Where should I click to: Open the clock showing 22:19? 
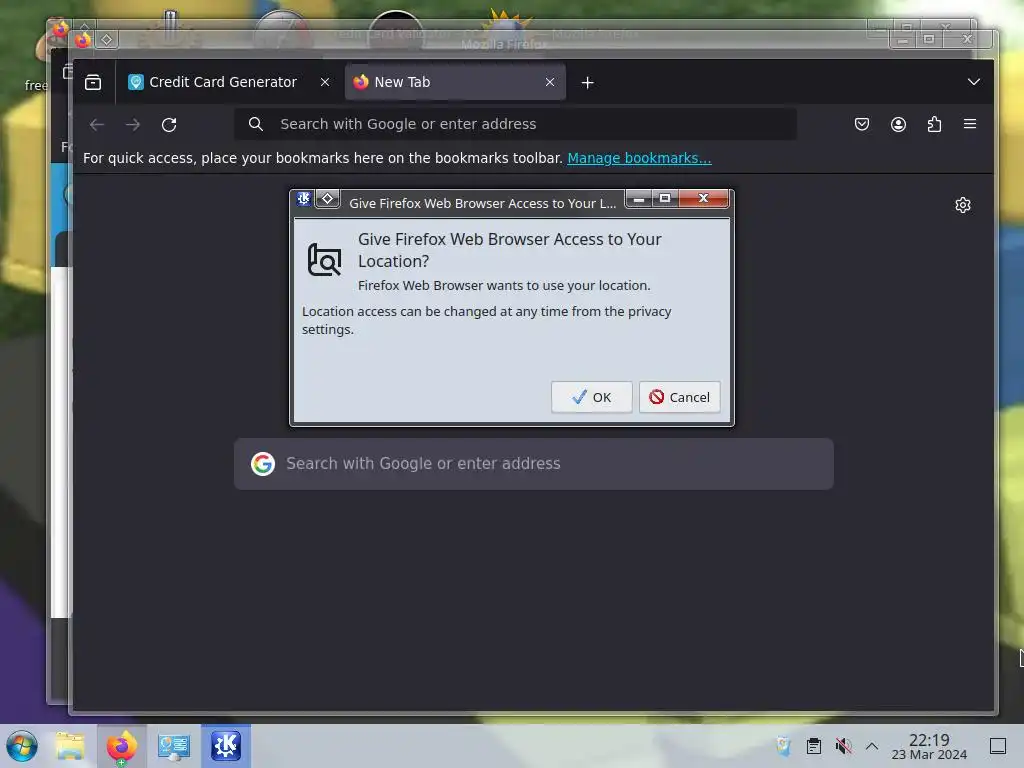click(x=929, y=746)
